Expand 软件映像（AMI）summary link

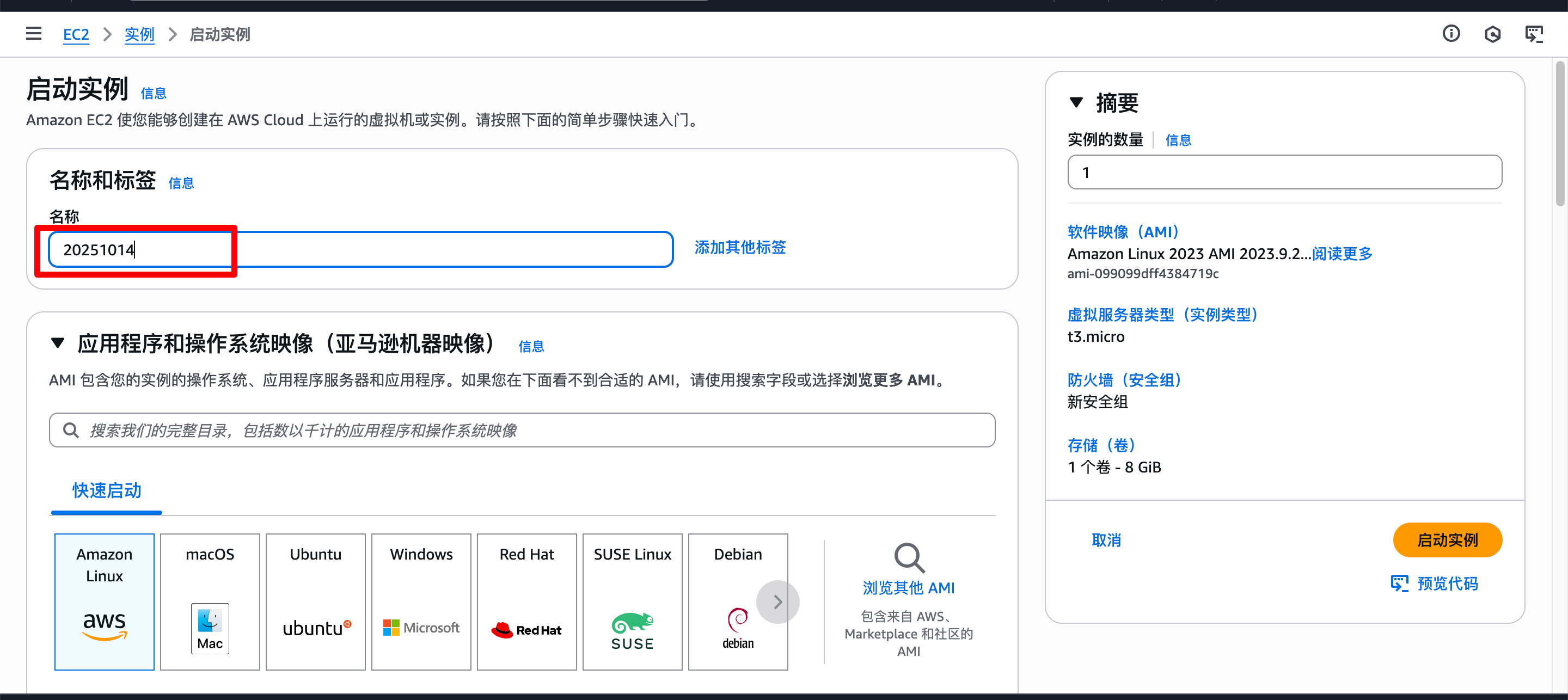click(1123, 232)
